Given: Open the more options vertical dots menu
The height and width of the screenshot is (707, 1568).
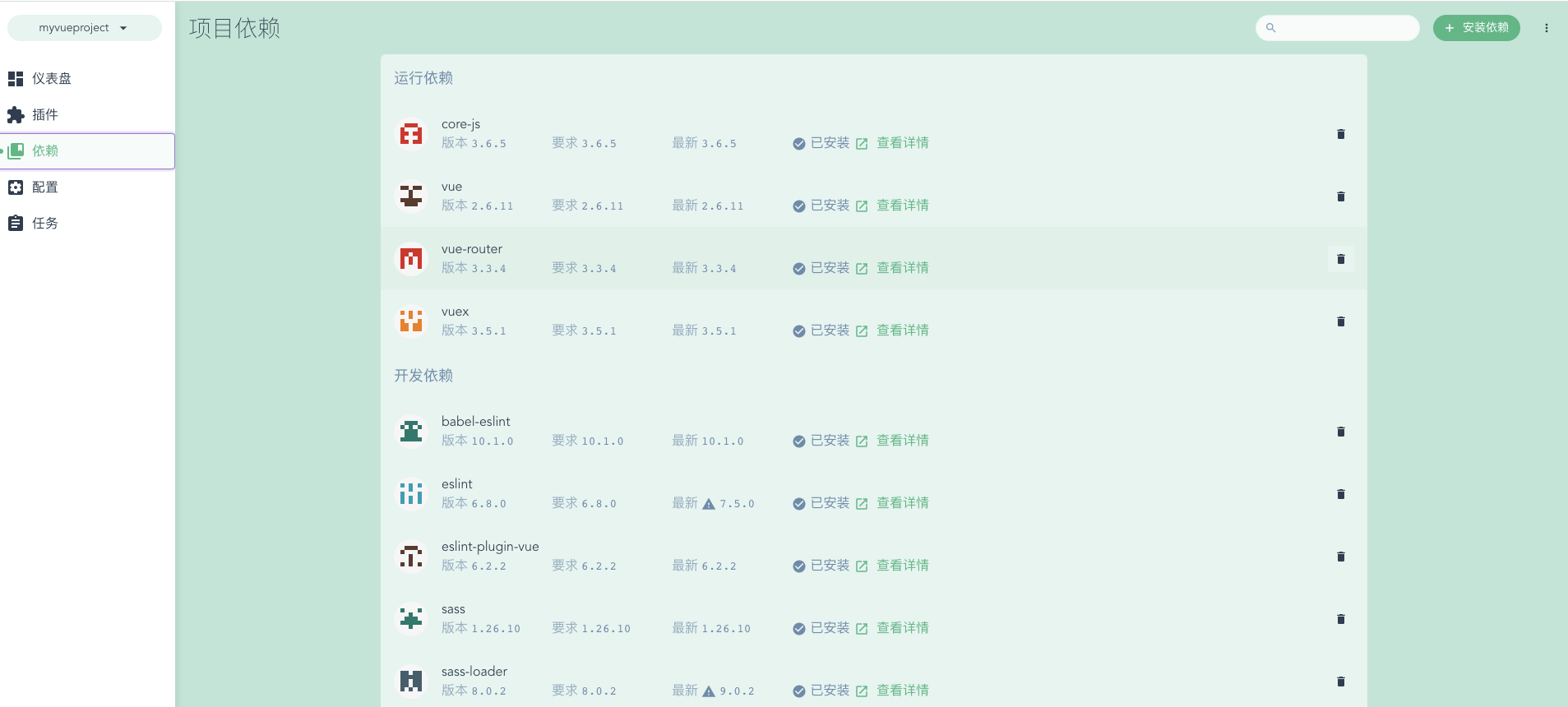Looking at the screenshot, I should 1547,28.
